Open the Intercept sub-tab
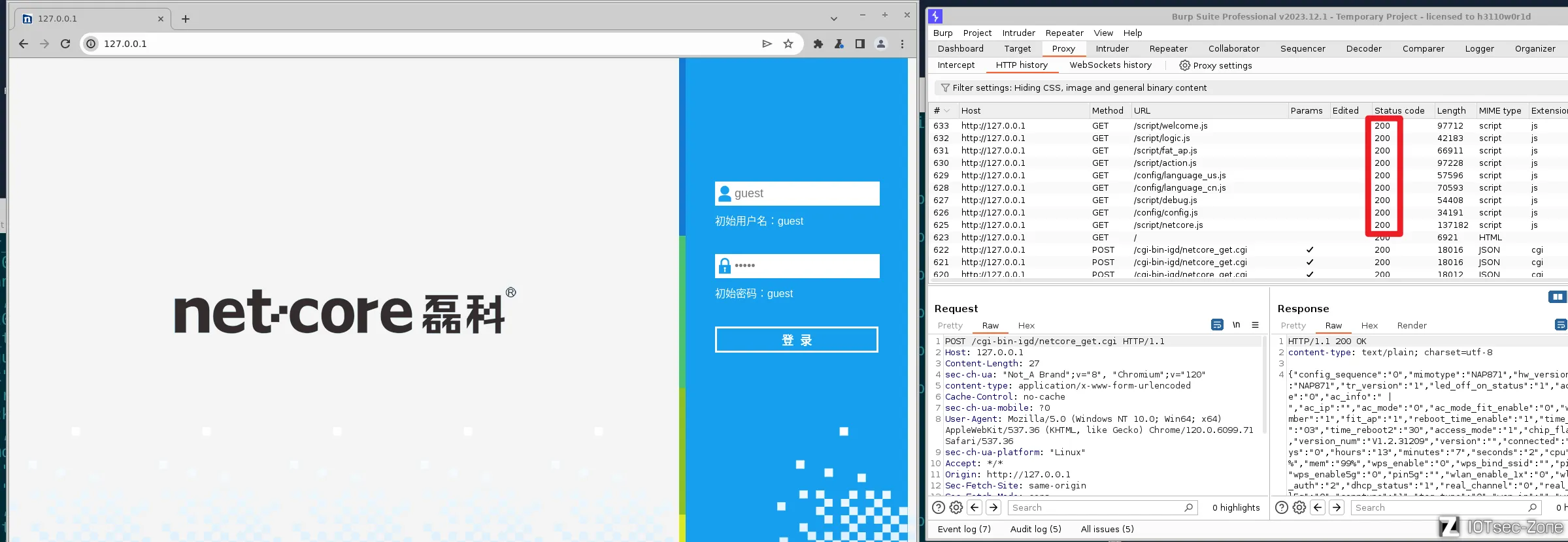This screenshot has width=1568, height=542. (956, 65)
